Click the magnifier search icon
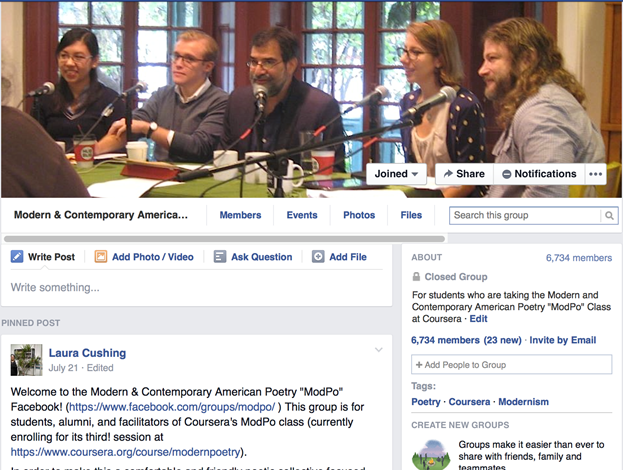The image size is (623, 470). tap(609, 215)
